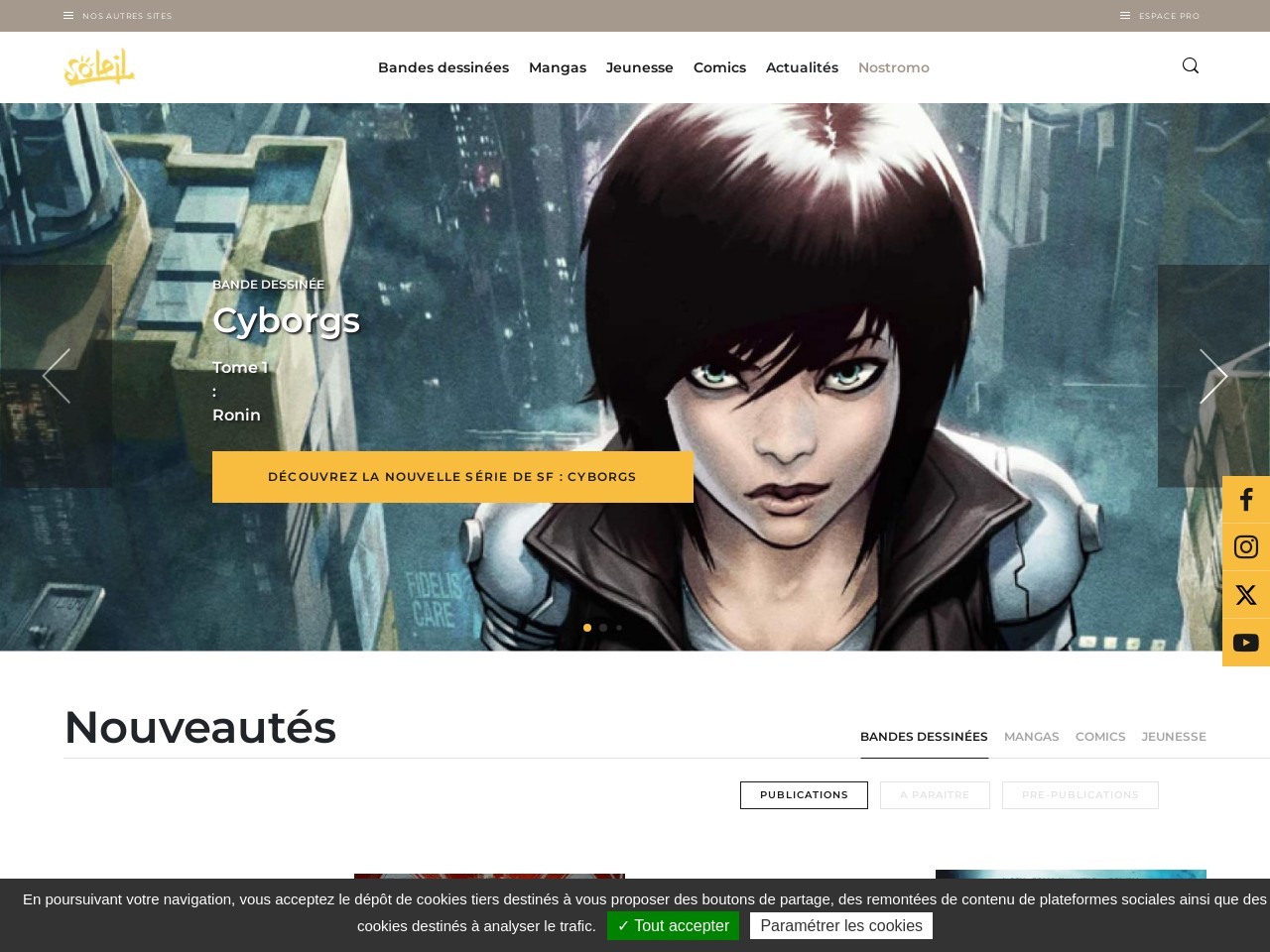The image size is (1270, 952).
Task: Open the Soleil logo homepage link
Action: [x=99, y=67]
